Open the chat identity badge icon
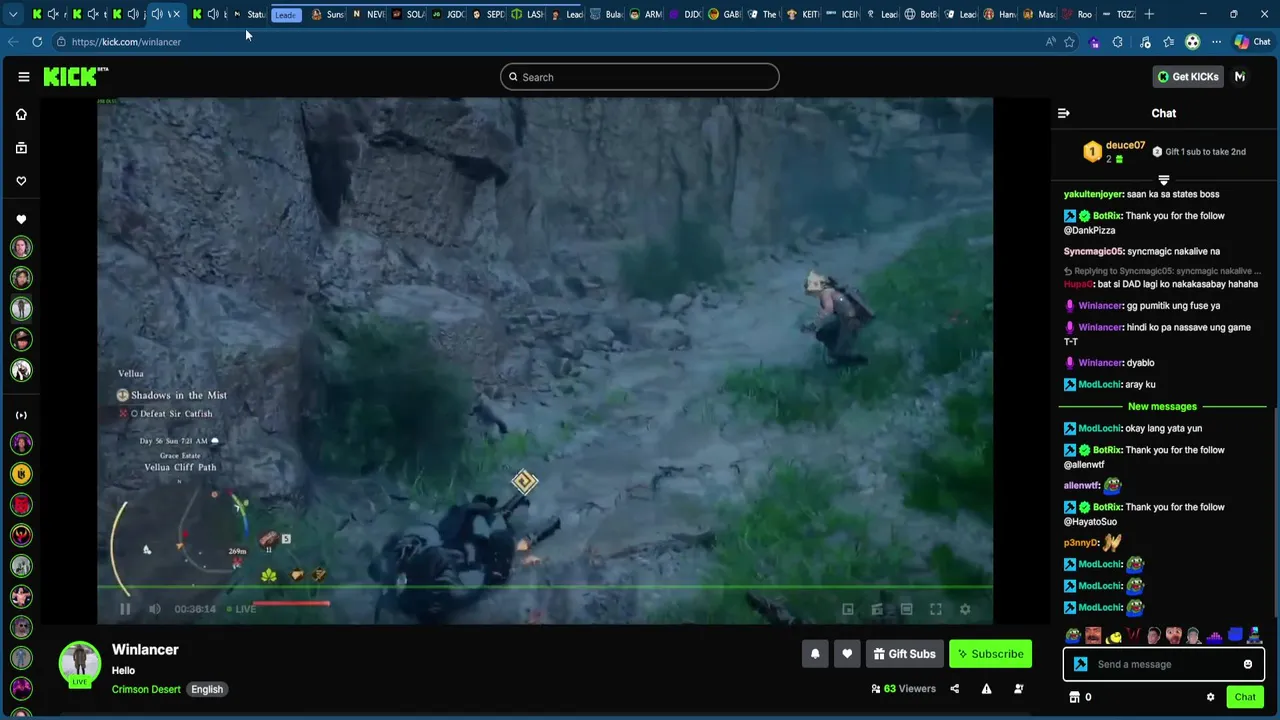This screenshot has width=1280, height=720. pos(1080,664)
